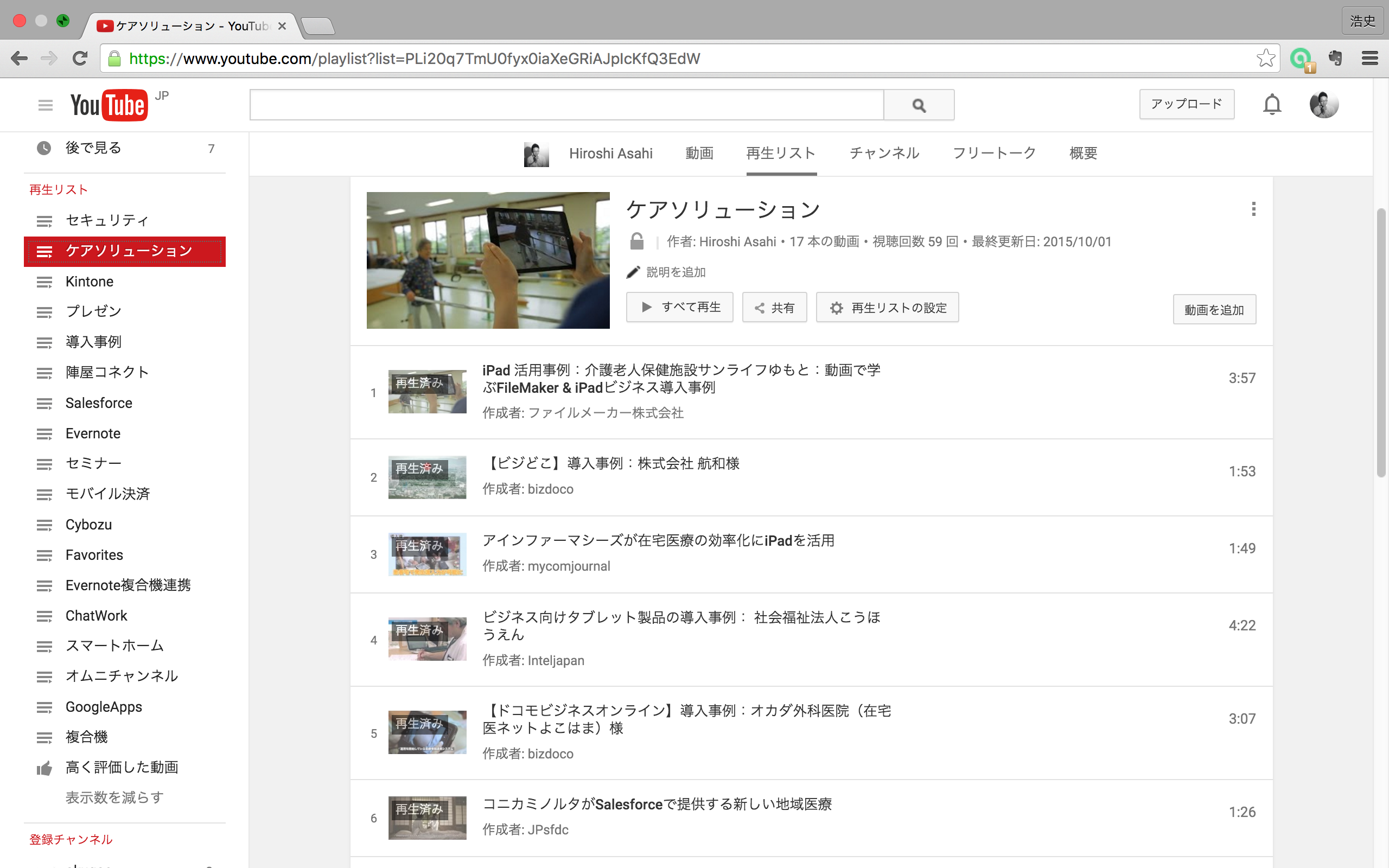Select the 導入事例 playlist in sidebar
1389x868 pixels.
125,342
